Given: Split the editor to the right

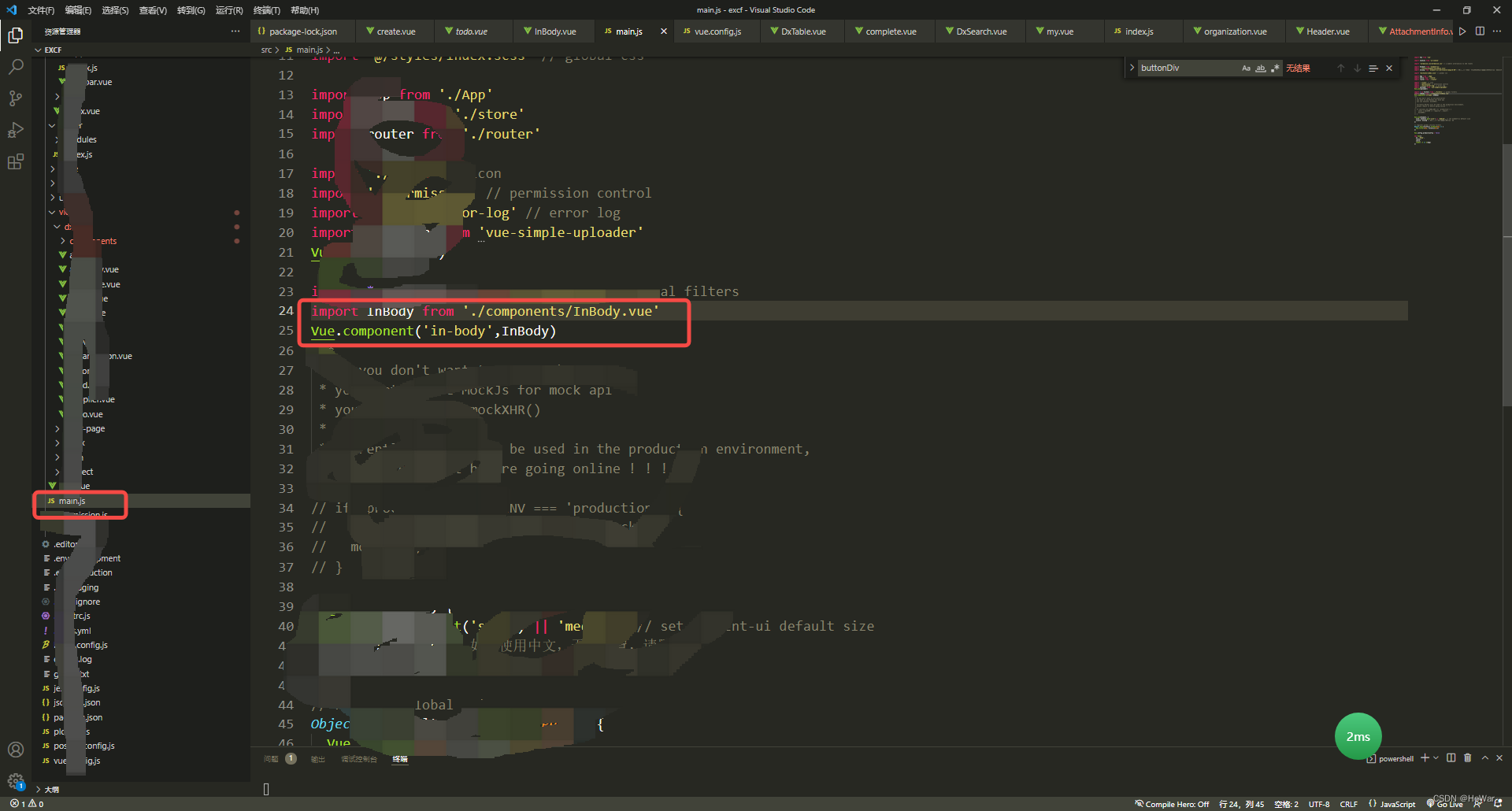Looking at the screenshot, I should coord(1480,31).
